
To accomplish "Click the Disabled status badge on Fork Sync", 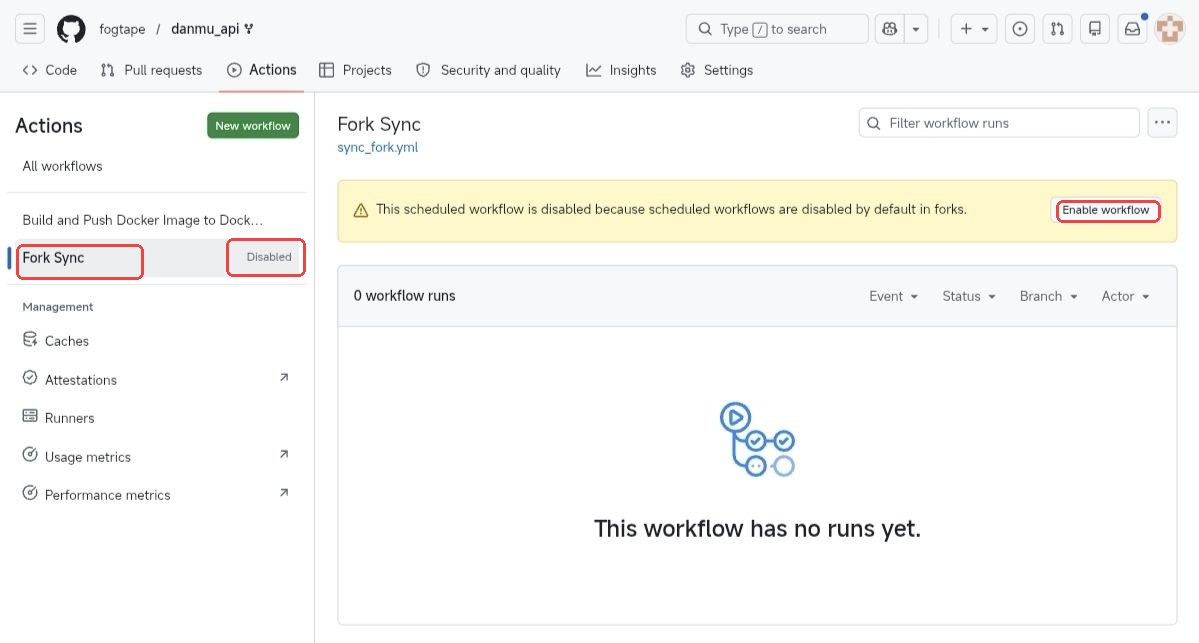I will point(266,257).
